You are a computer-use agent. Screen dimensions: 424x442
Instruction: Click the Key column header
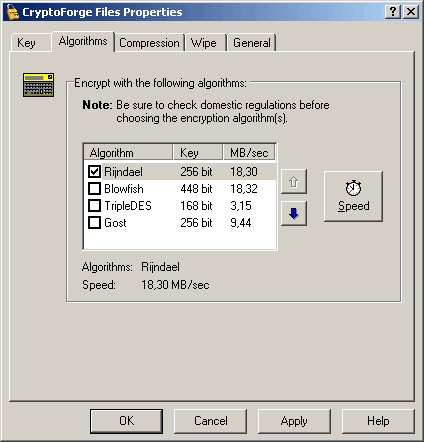pyautogui.click(x=198, y=153)
